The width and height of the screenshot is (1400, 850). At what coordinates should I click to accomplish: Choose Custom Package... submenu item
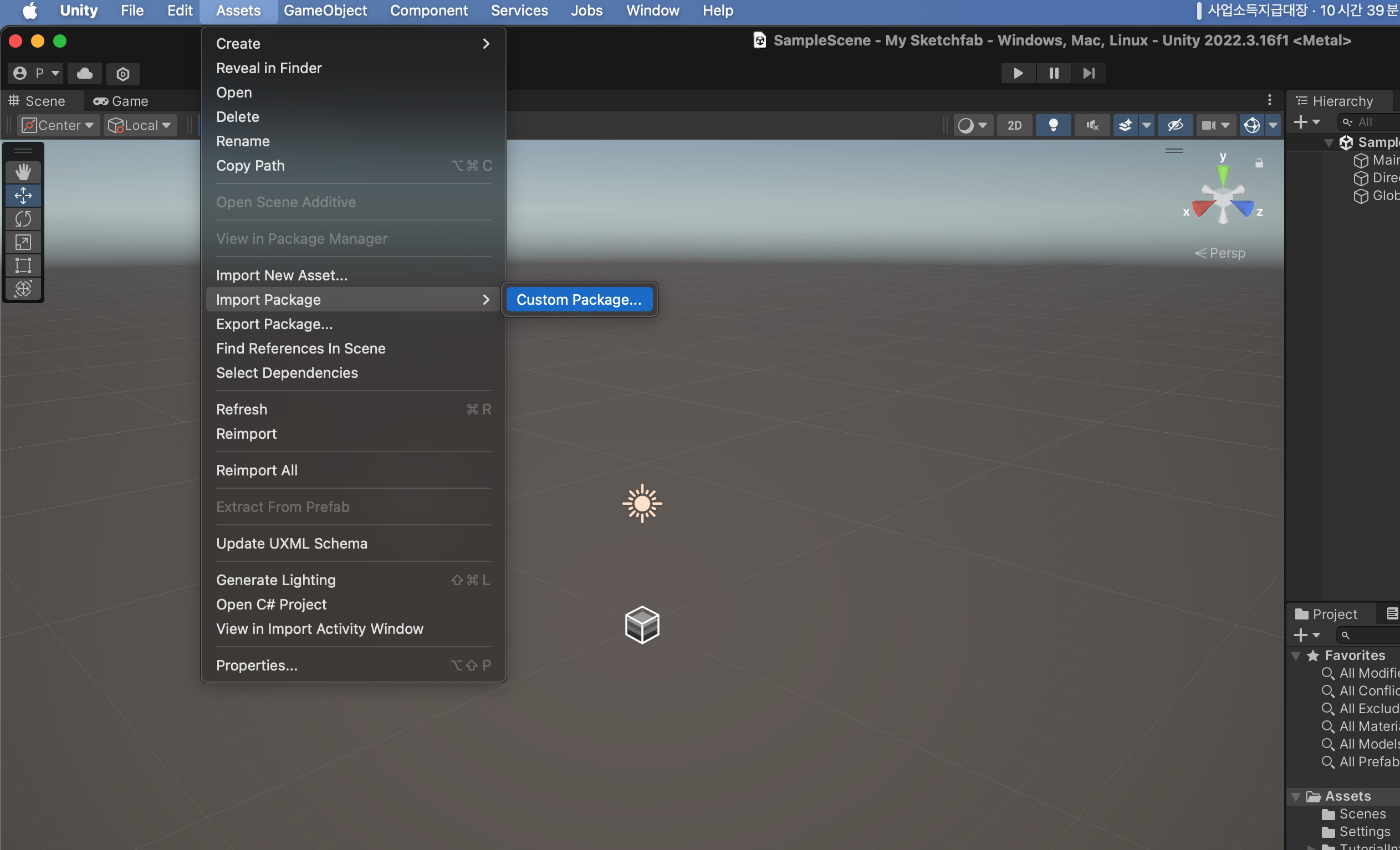tap(579, 299)
